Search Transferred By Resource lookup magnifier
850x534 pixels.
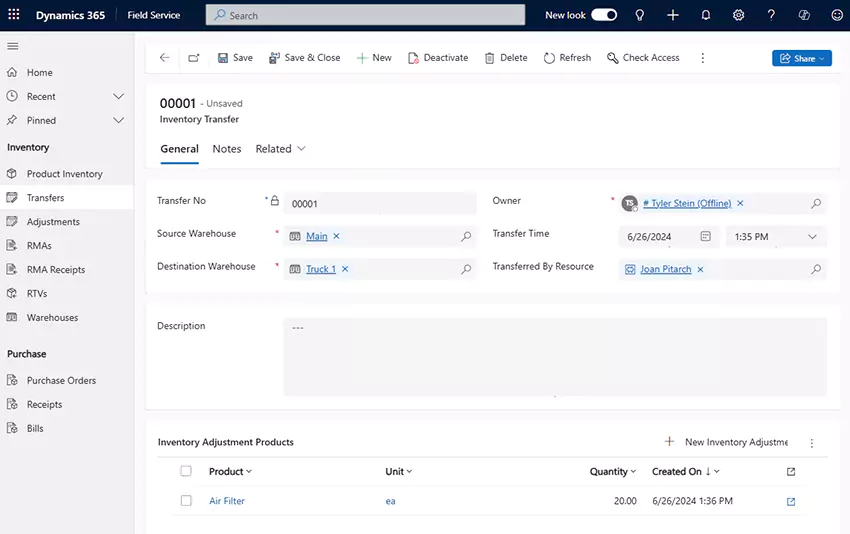pyautogui.click(x=816, y=269)
